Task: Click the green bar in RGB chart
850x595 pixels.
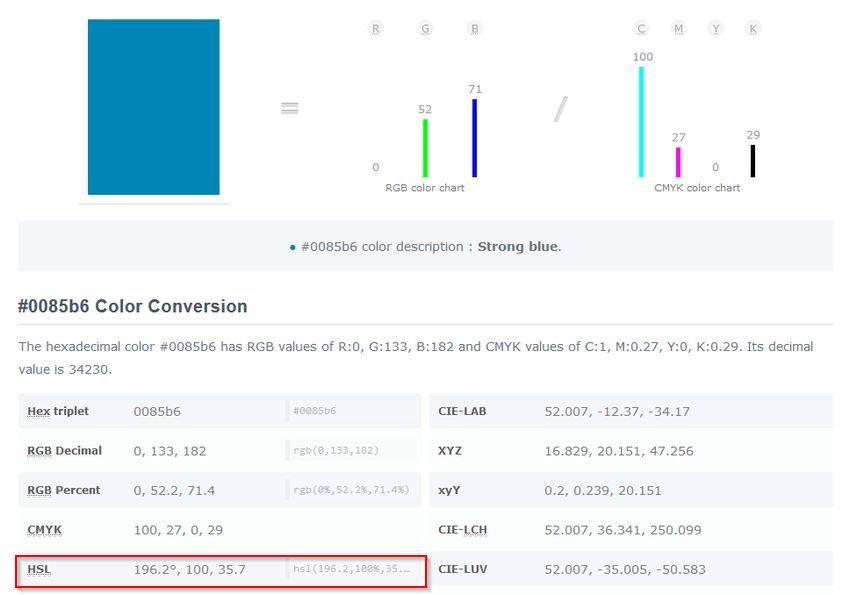Action: click(x=425, y=148)
